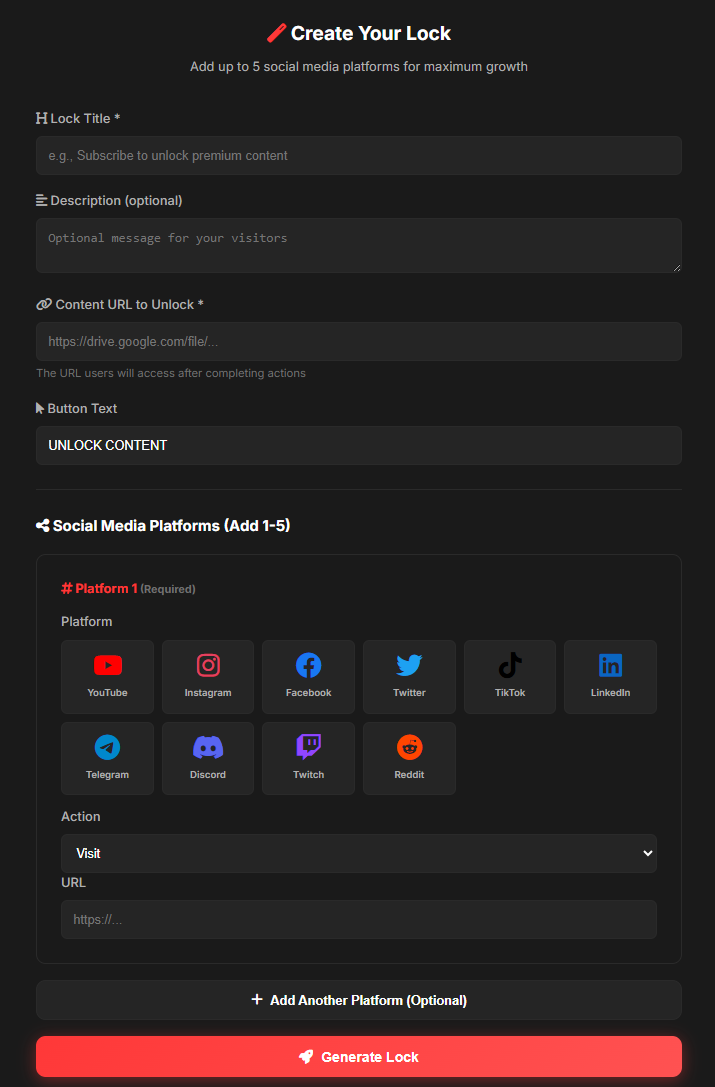Screen dimensions: 715x1087
Task: Focus the Content URL to Unlock field
Action: pyautogui.click(x=358, y=341)
